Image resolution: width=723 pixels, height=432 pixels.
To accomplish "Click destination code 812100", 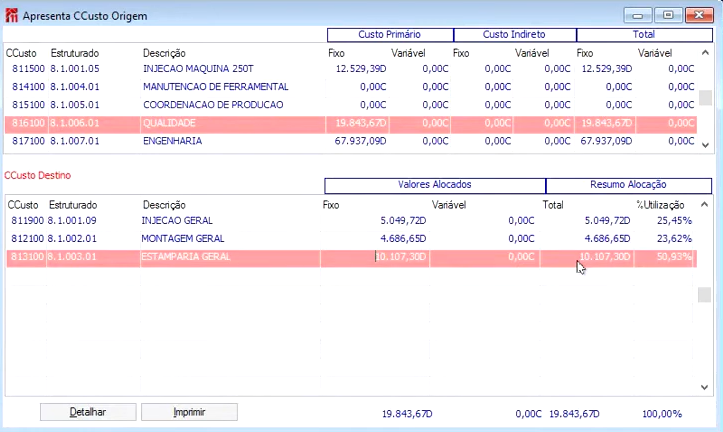I will click(x=27, y=239).
